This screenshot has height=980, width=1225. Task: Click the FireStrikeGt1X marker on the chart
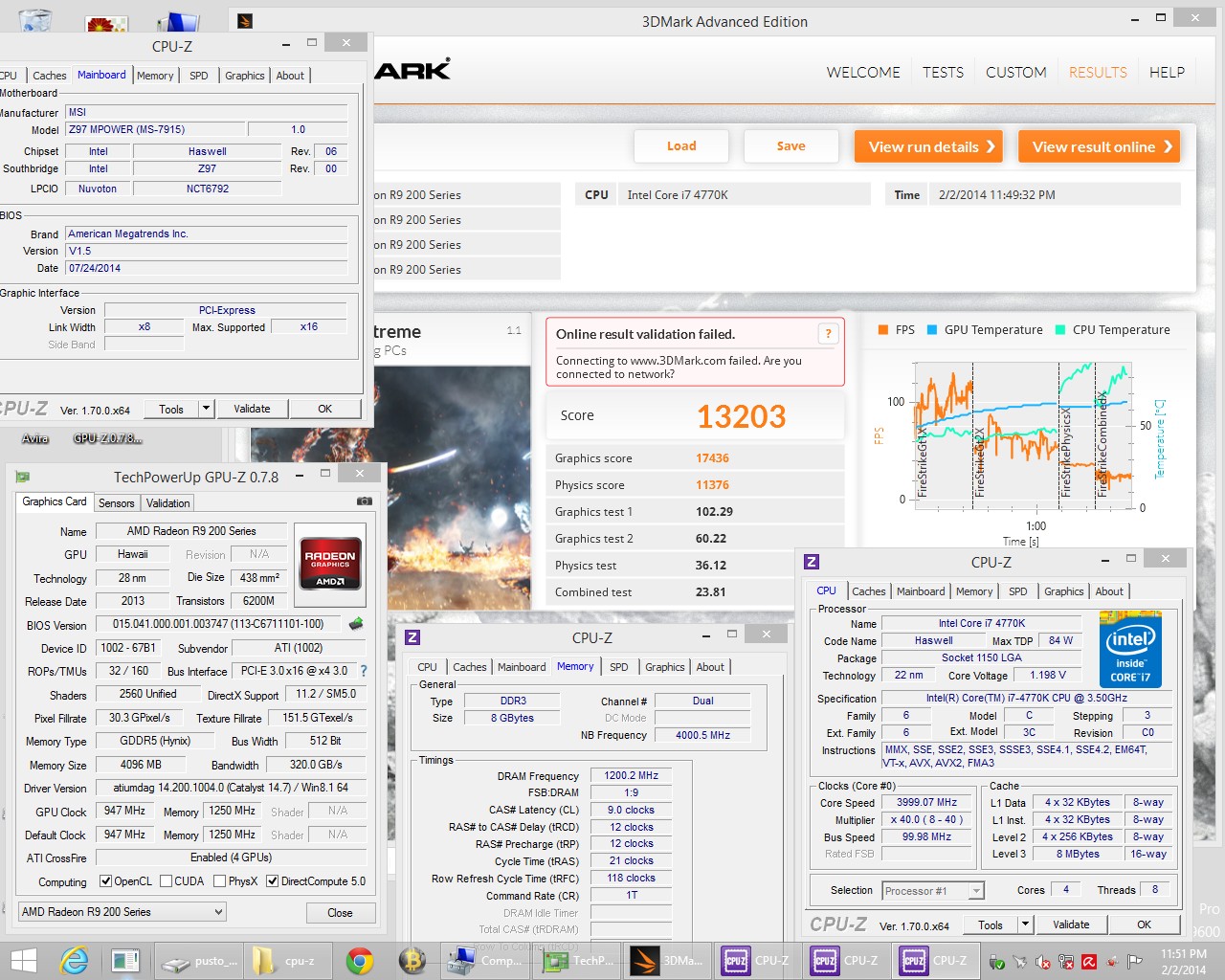point(923,462)
